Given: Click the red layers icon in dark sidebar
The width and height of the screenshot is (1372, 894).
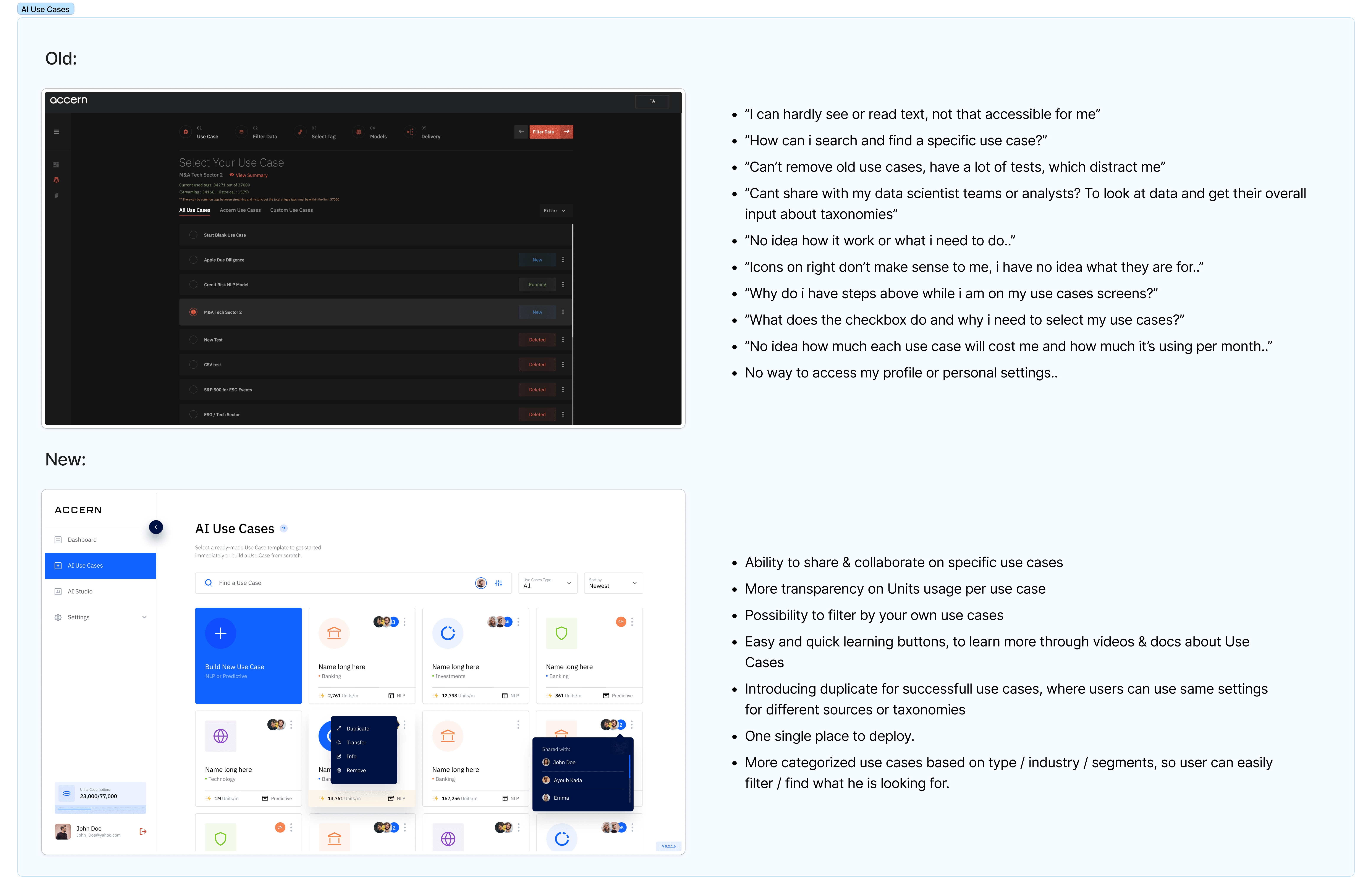Looking at the screenshot, I should click(x=57, y=180).
